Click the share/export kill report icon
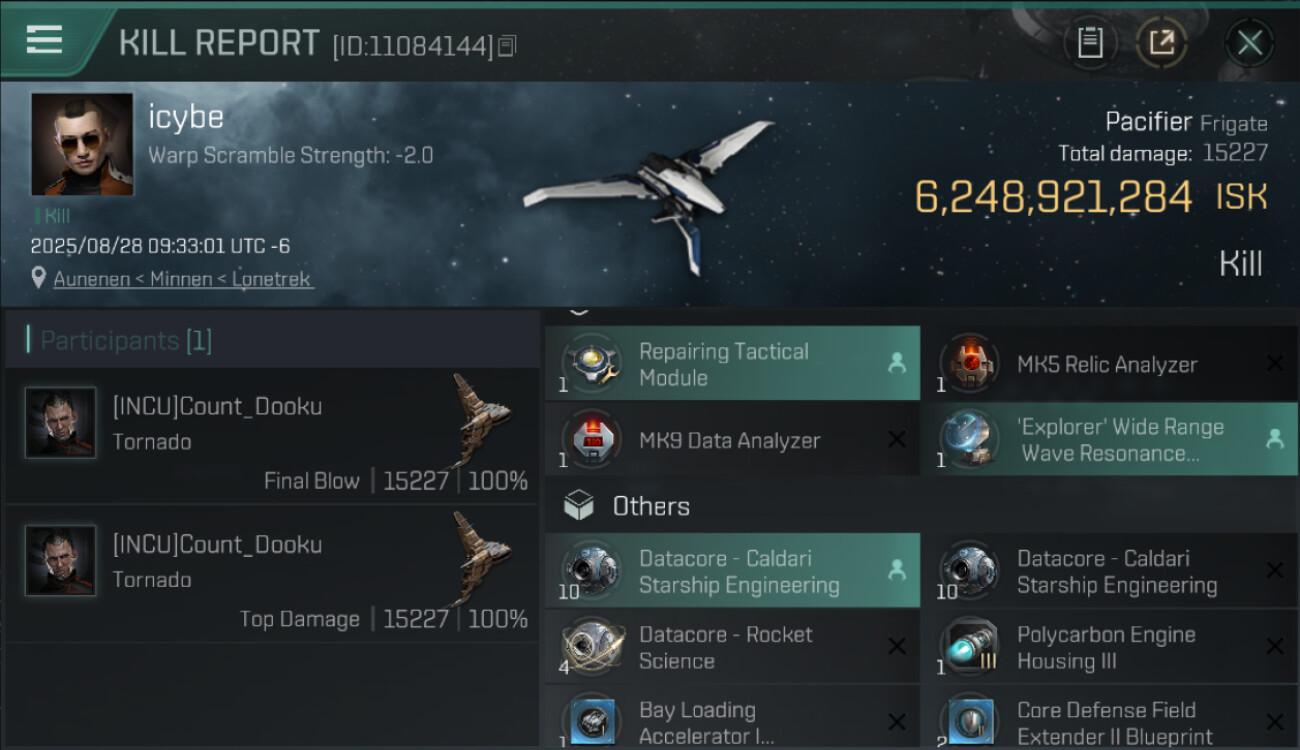The image size is (1300, 750). tap(1161, 43)
